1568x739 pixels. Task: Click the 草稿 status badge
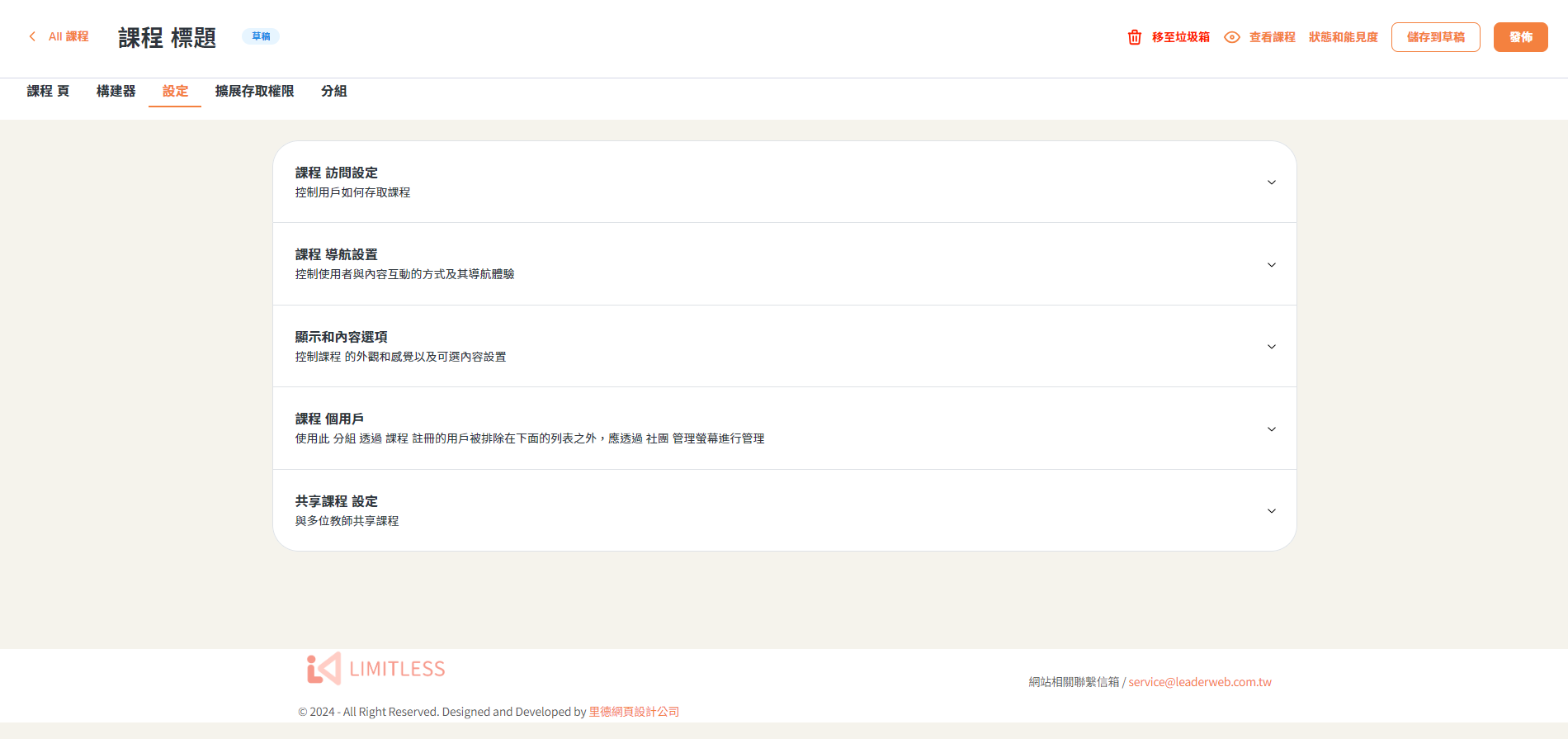(x=261, y=36)
